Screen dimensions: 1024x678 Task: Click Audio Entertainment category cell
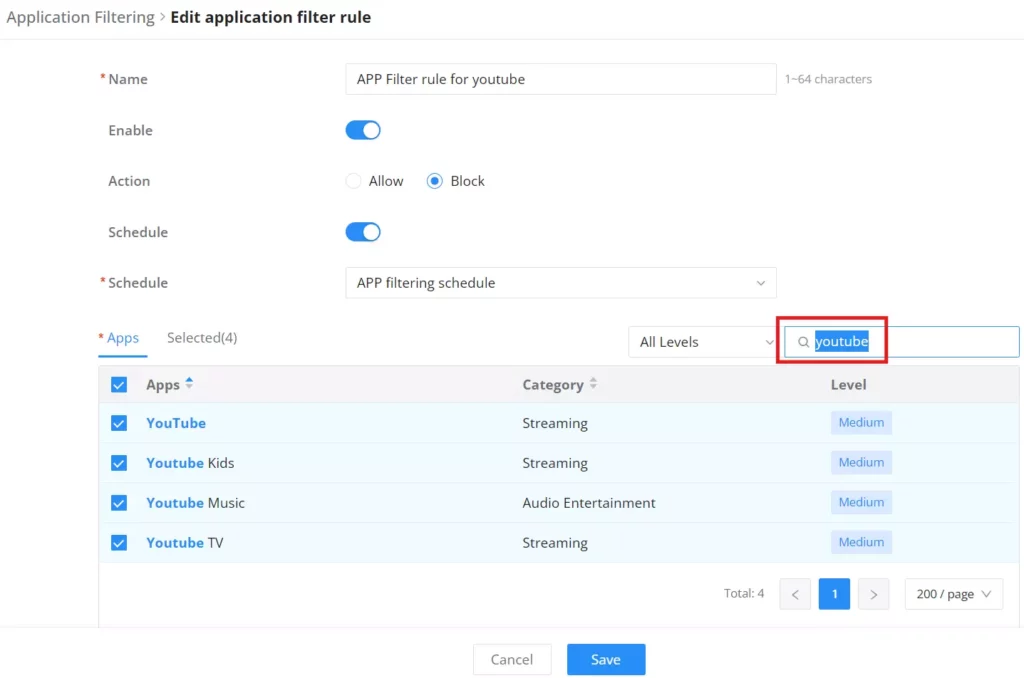[x=588, y=503]
